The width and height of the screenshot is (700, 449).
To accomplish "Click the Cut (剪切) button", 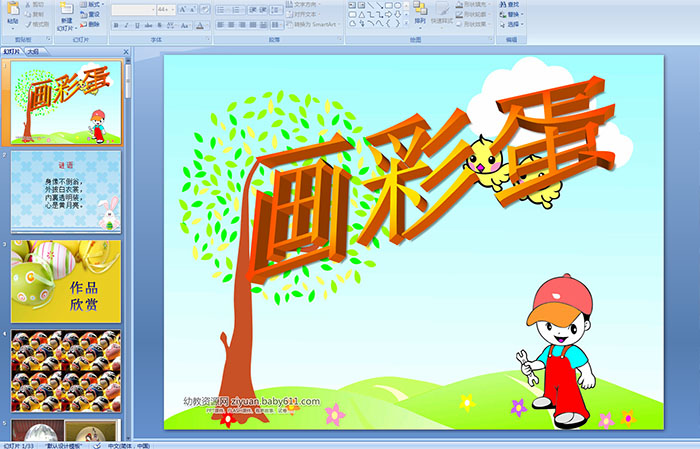I will tap(34, 5).
